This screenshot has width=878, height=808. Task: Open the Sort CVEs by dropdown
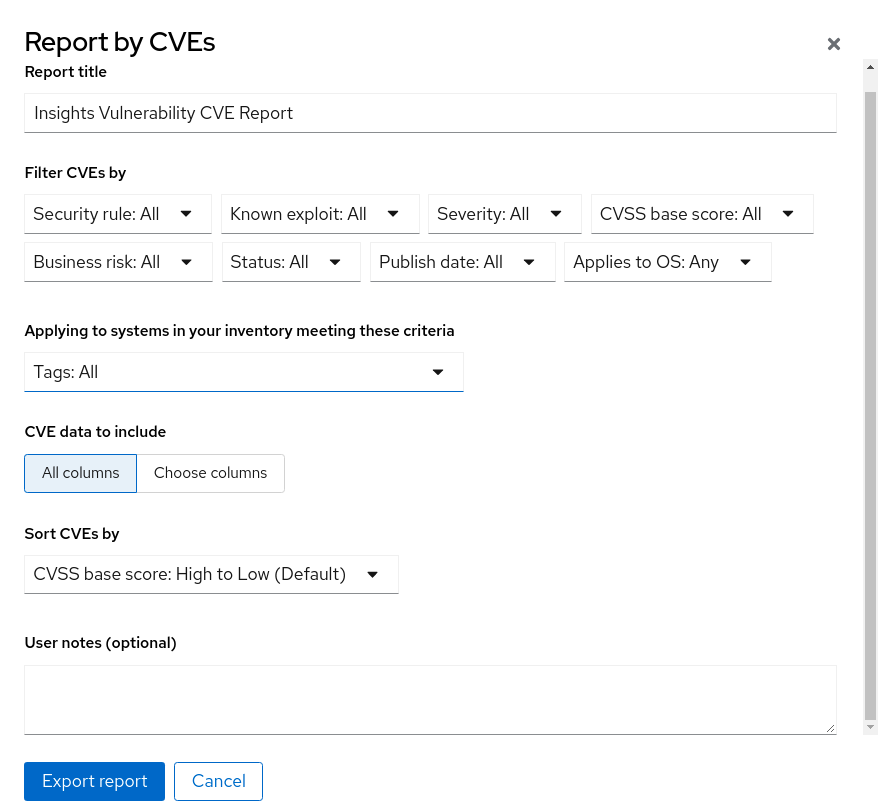[211, 574]
